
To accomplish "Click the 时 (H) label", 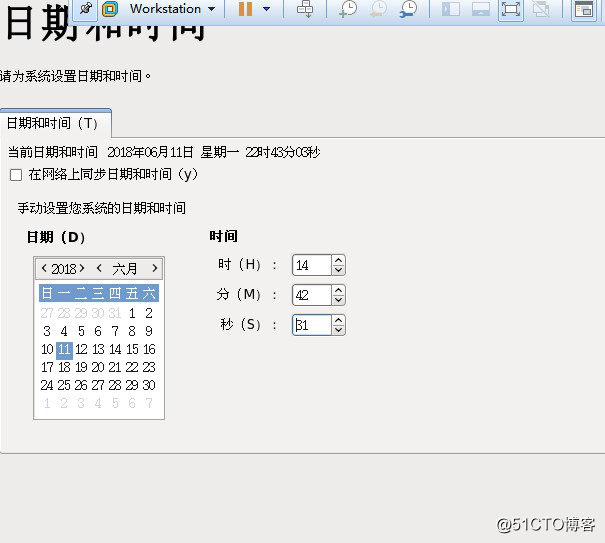I will pos(239,265).
